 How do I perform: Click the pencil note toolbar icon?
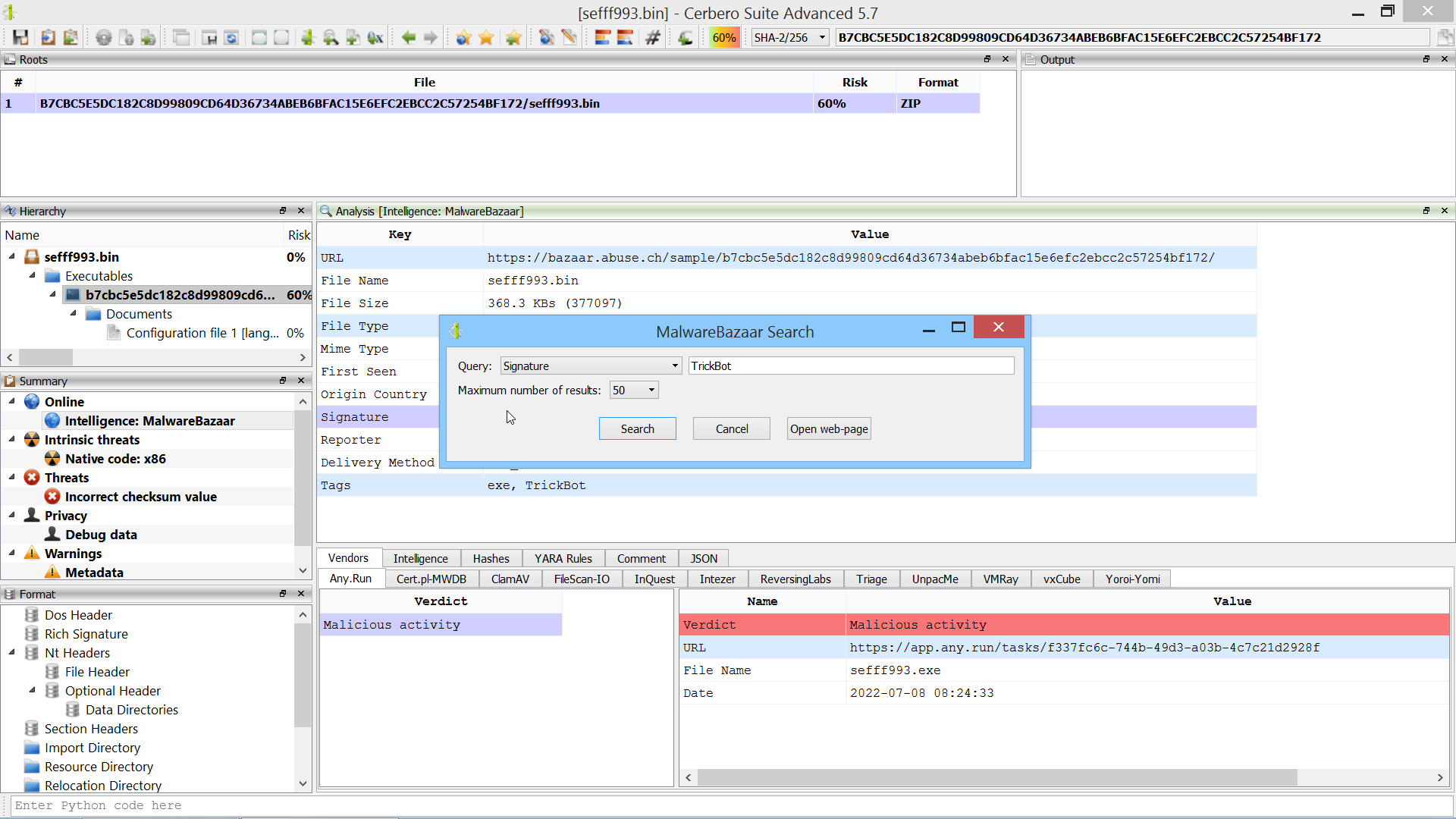(570, 37)
